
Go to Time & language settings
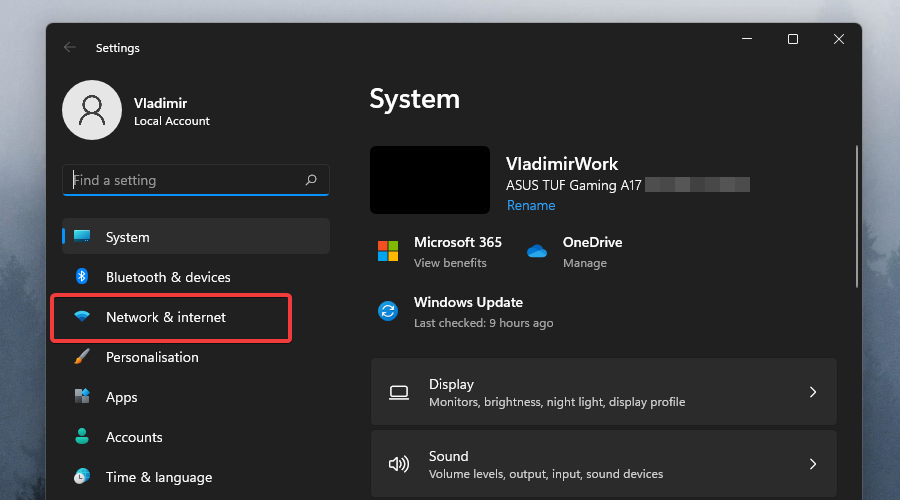159,477
